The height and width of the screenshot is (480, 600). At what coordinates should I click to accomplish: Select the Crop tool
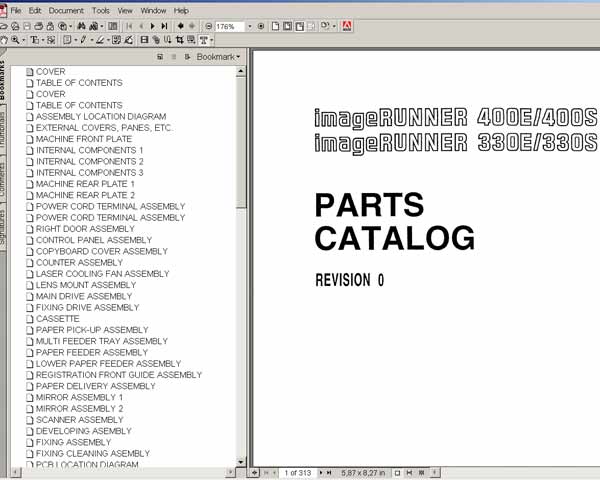[179, 39]
